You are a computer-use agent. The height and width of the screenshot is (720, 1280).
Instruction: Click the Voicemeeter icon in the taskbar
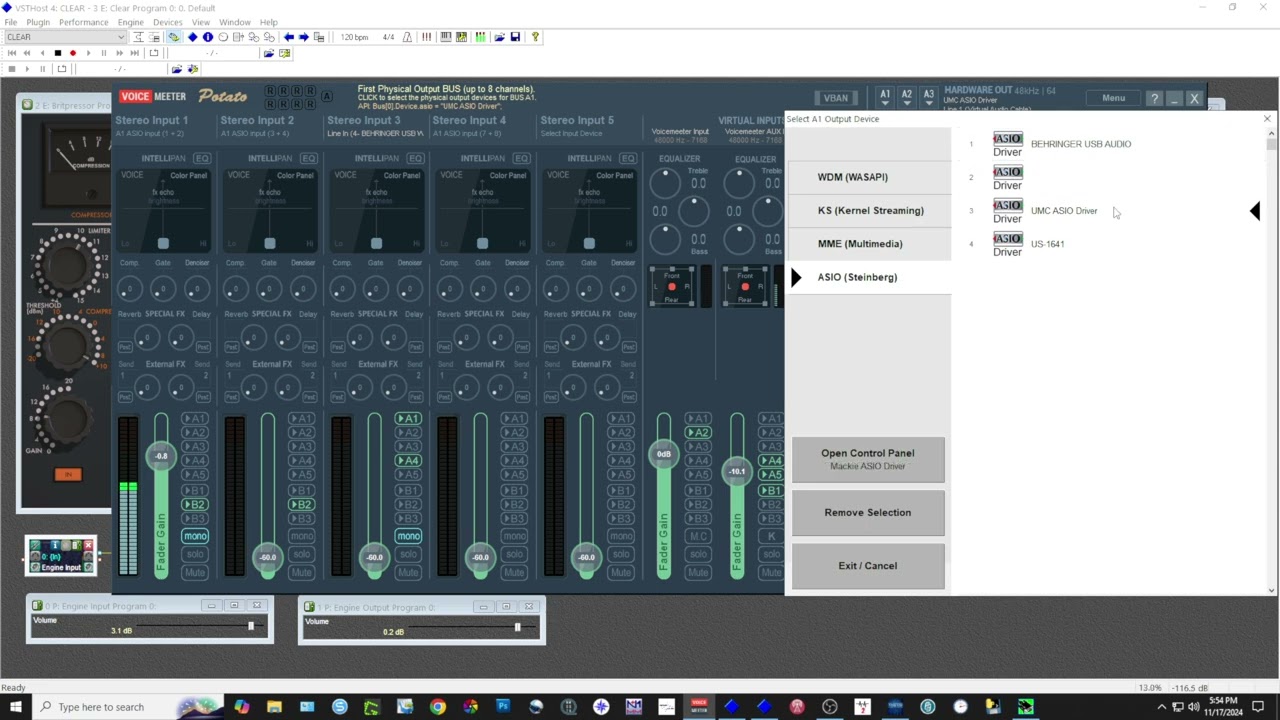tap(699, 706)
